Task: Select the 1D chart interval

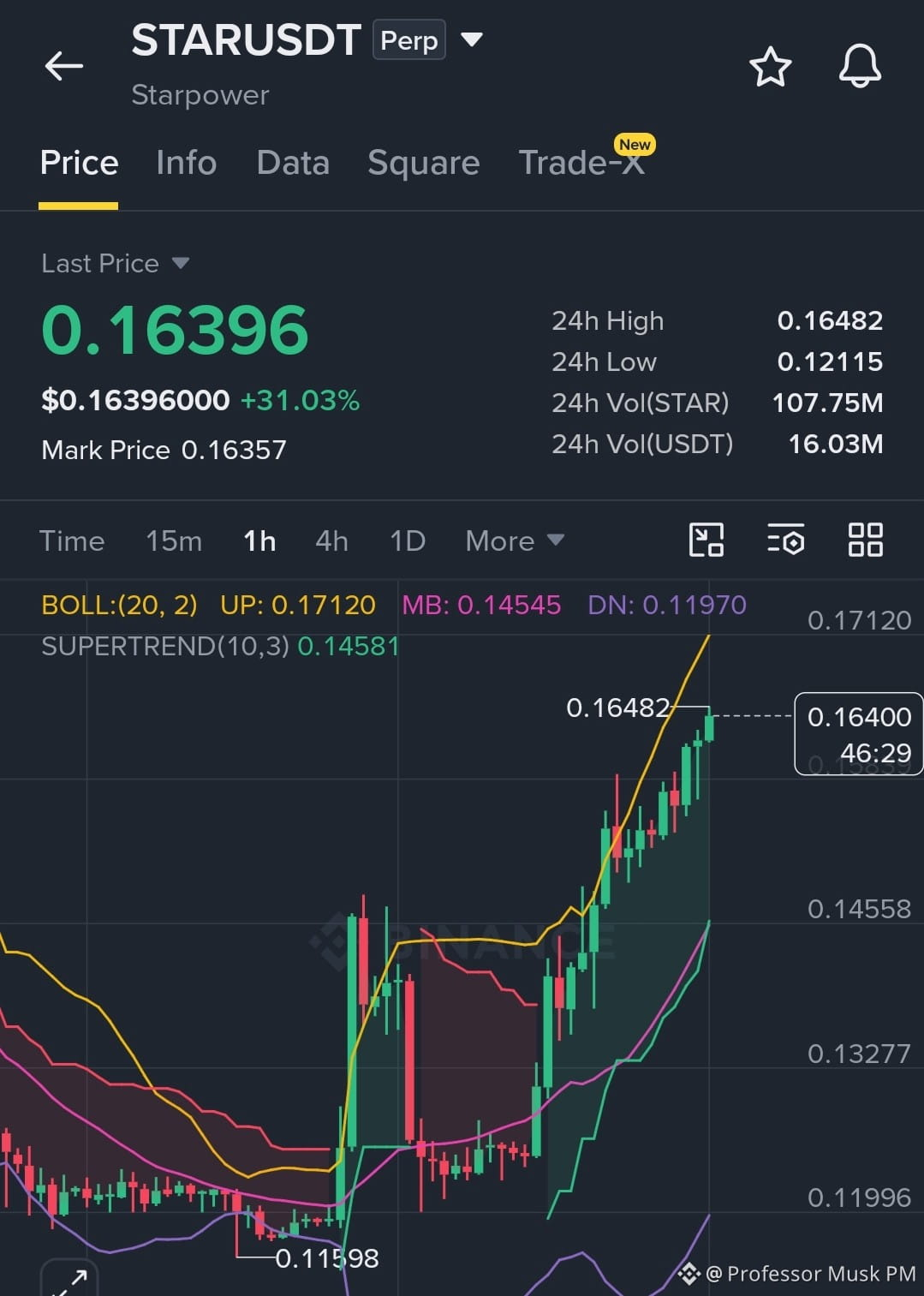Action: pos(408,541)
